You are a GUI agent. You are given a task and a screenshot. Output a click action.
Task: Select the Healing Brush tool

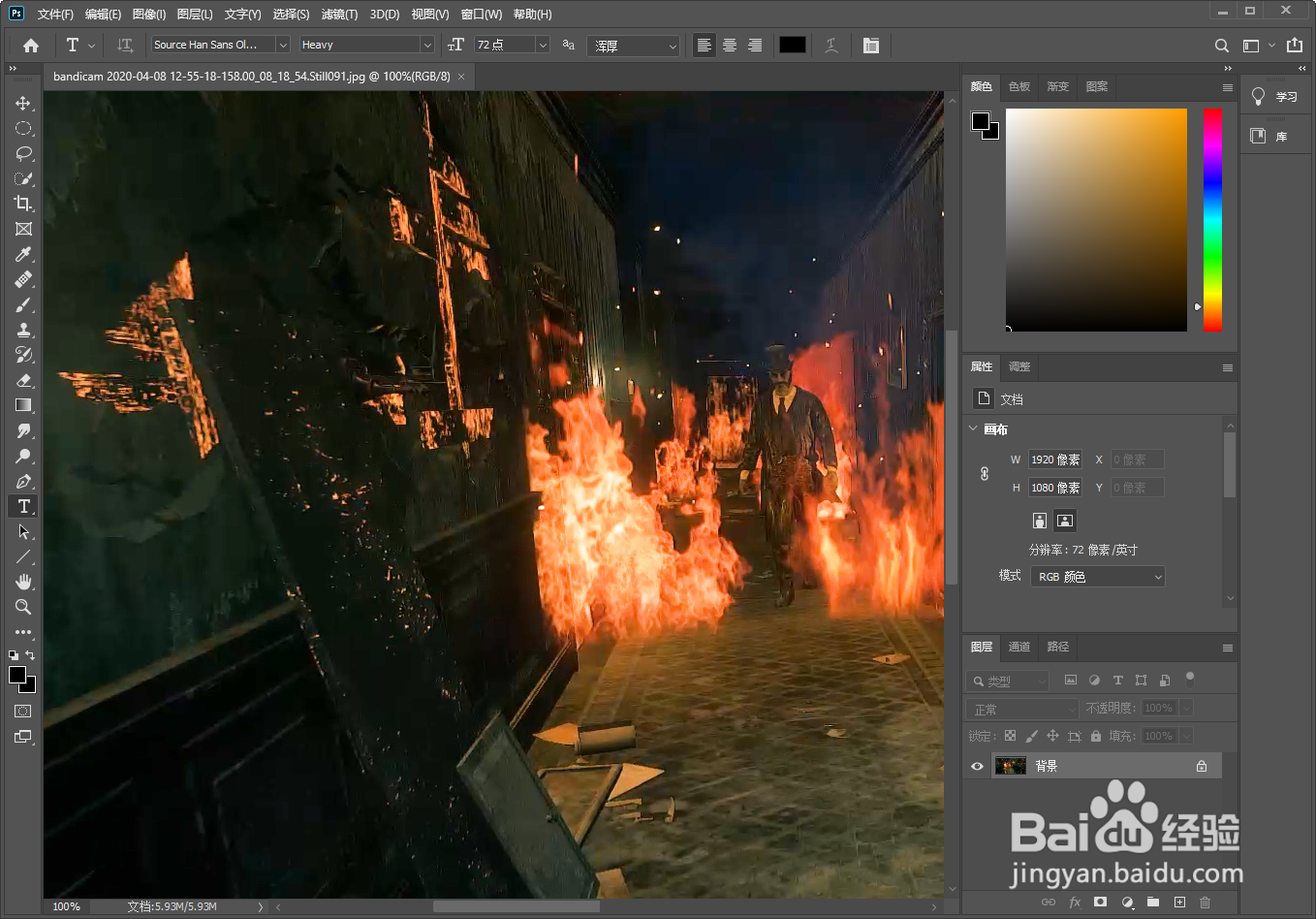pos(23,279)
